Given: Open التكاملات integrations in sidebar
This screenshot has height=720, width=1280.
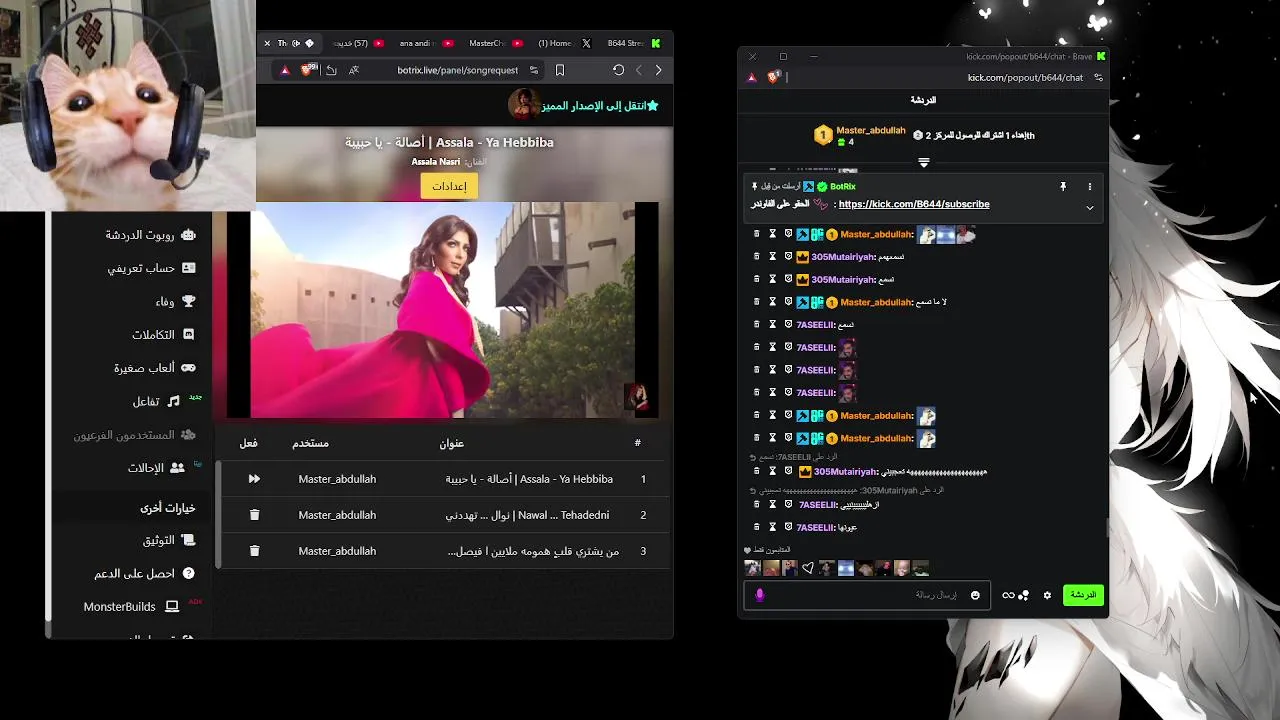Looking at the screenshot, I should (163, 335).
